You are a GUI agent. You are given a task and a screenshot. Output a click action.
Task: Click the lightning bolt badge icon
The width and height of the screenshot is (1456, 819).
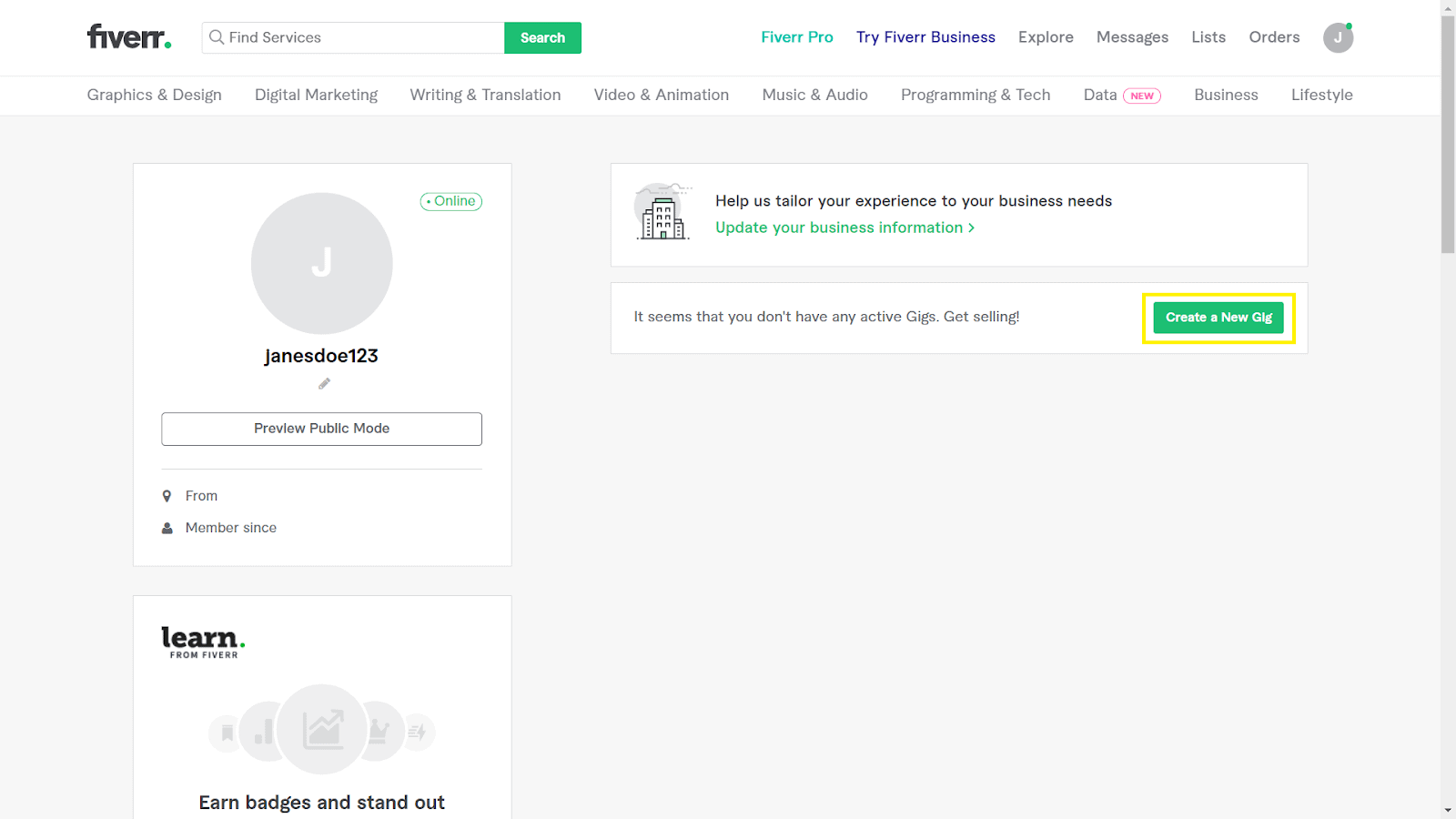tap(418, 732)
